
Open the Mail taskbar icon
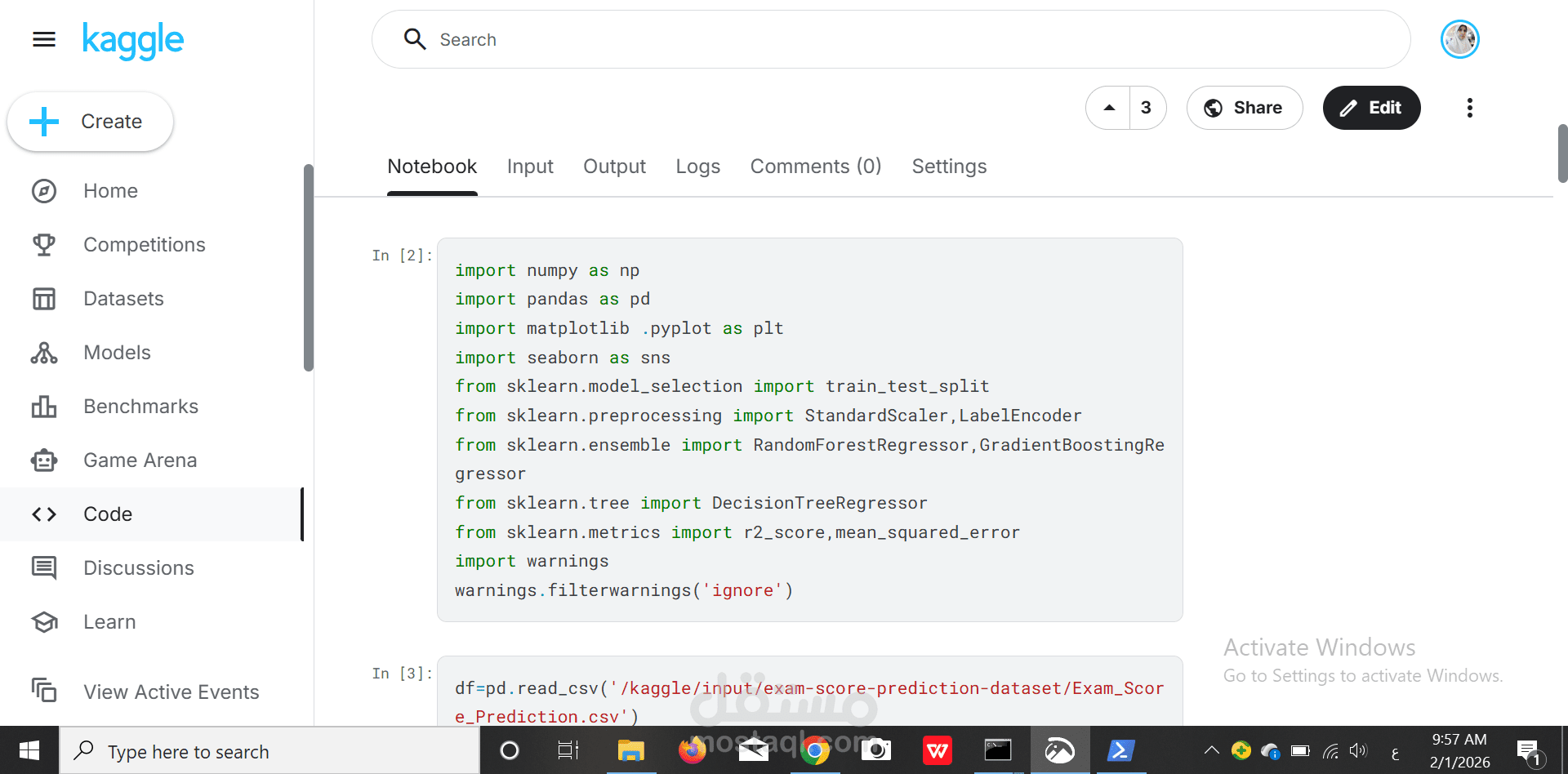coord(753,750)
